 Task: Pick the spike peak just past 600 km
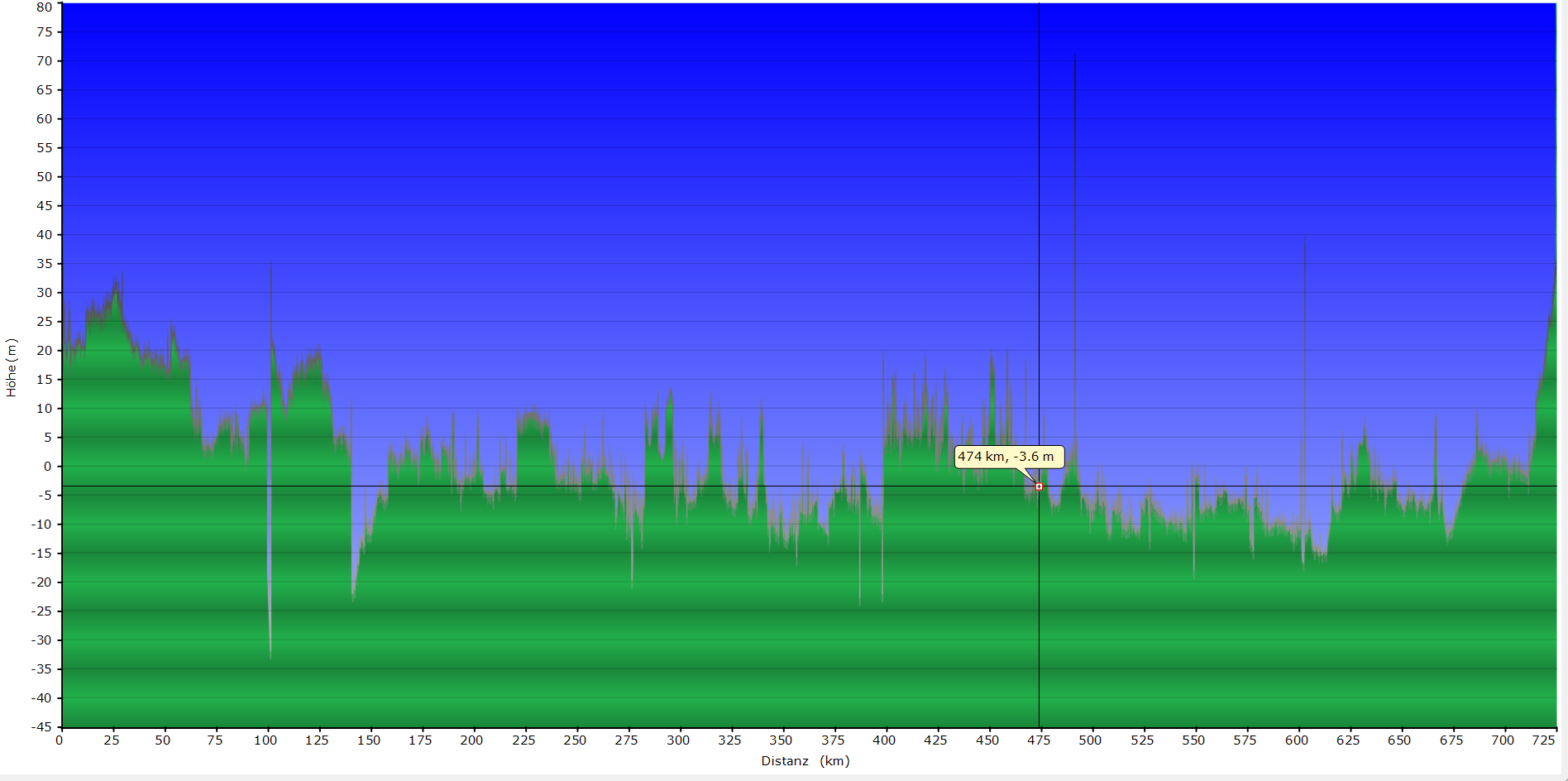pyautogui.click(x=1305, y=240)
